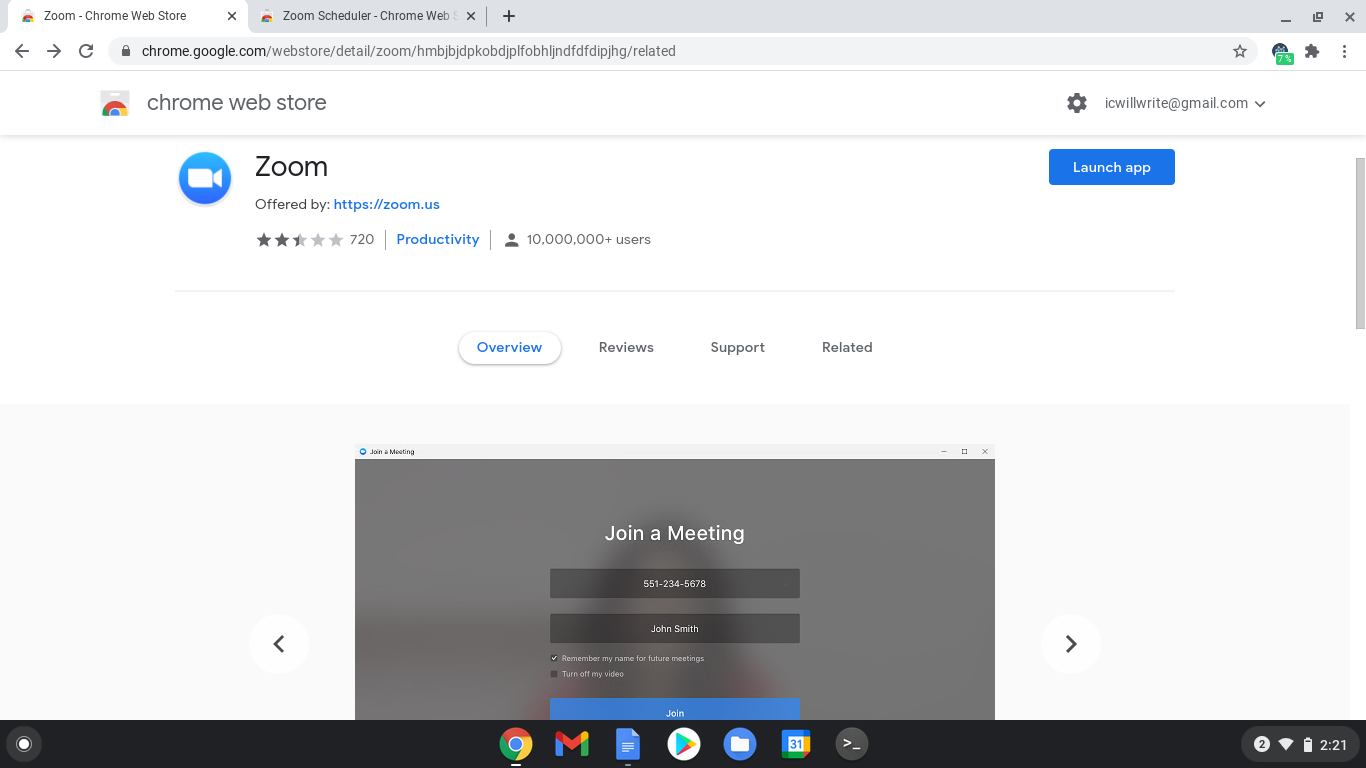Switch to the Support tab
This screenshot has height=768, width=1366.
tap(738, 348)
